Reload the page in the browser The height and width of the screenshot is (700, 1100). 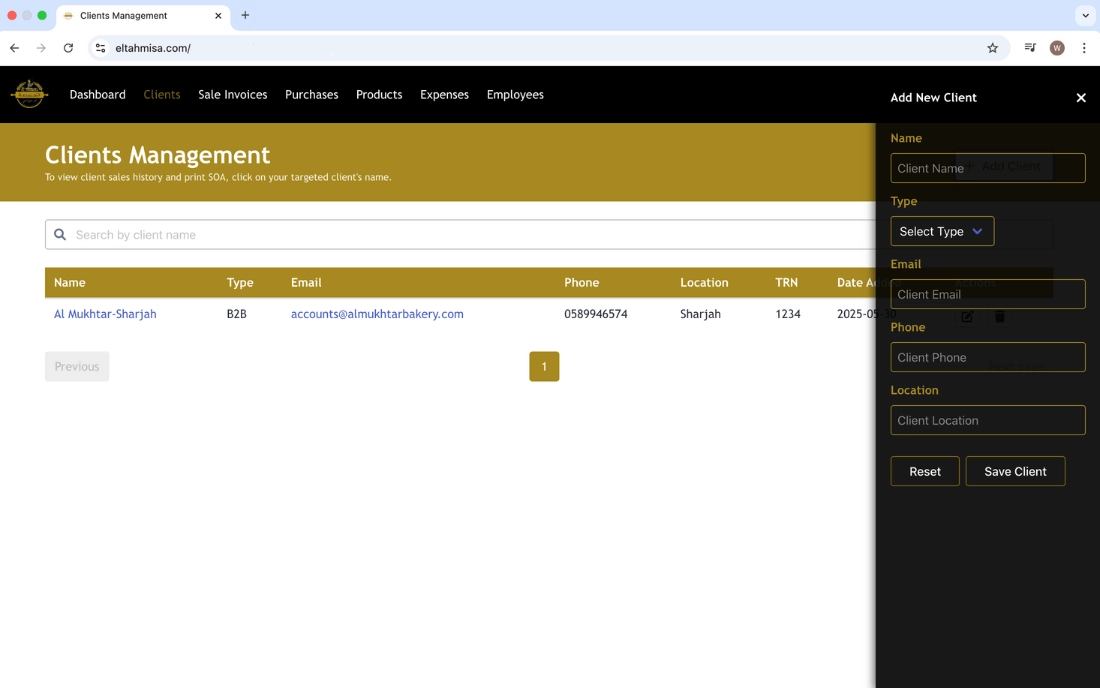coord(68,48)
